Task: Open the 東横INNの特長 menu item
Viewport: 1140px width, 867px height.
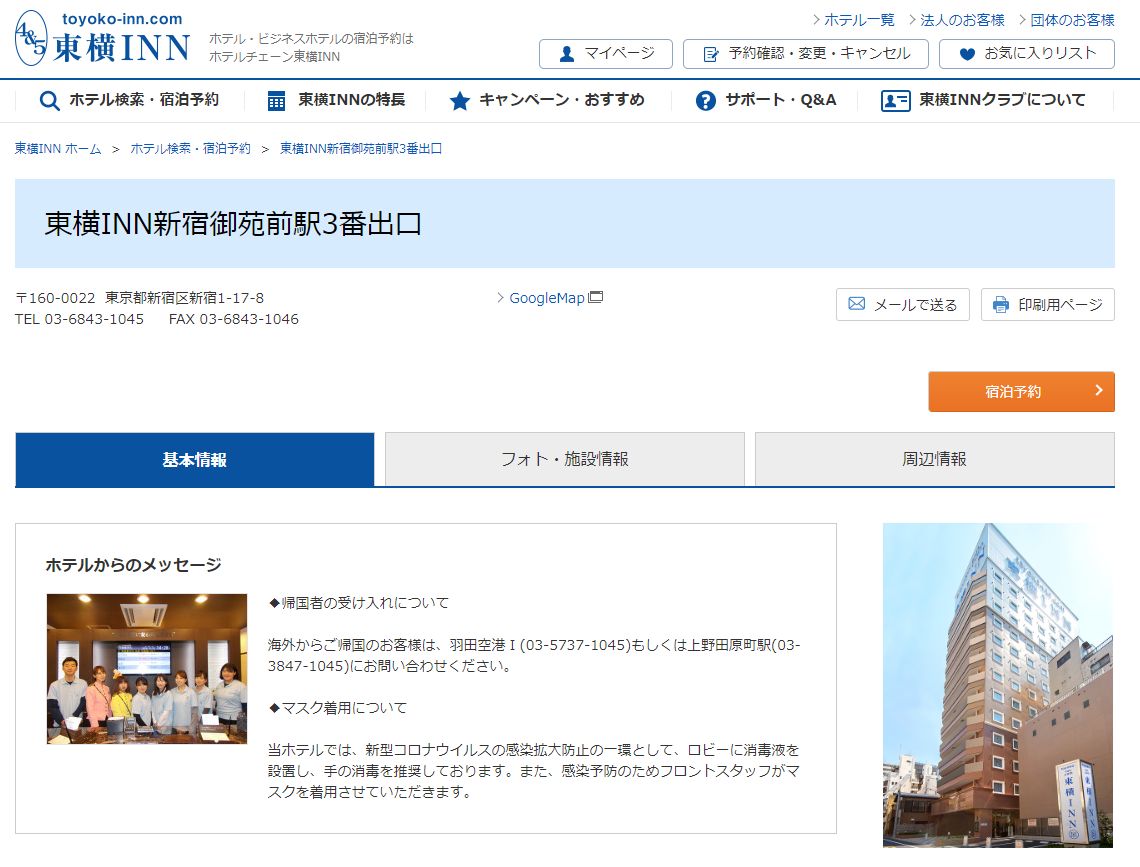Action: point(336,100)
